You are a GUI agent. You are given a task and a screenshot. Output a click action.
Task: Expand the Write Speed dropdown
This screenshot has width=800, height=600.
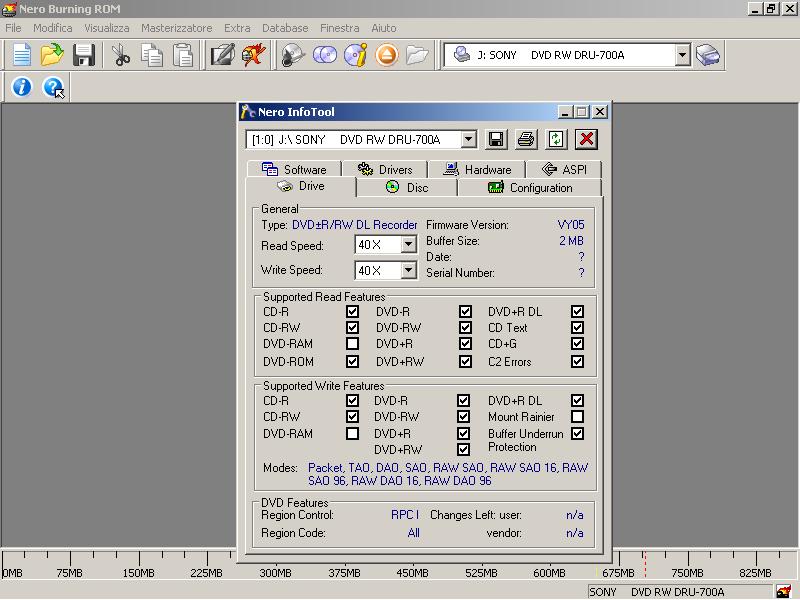(408, 270)
